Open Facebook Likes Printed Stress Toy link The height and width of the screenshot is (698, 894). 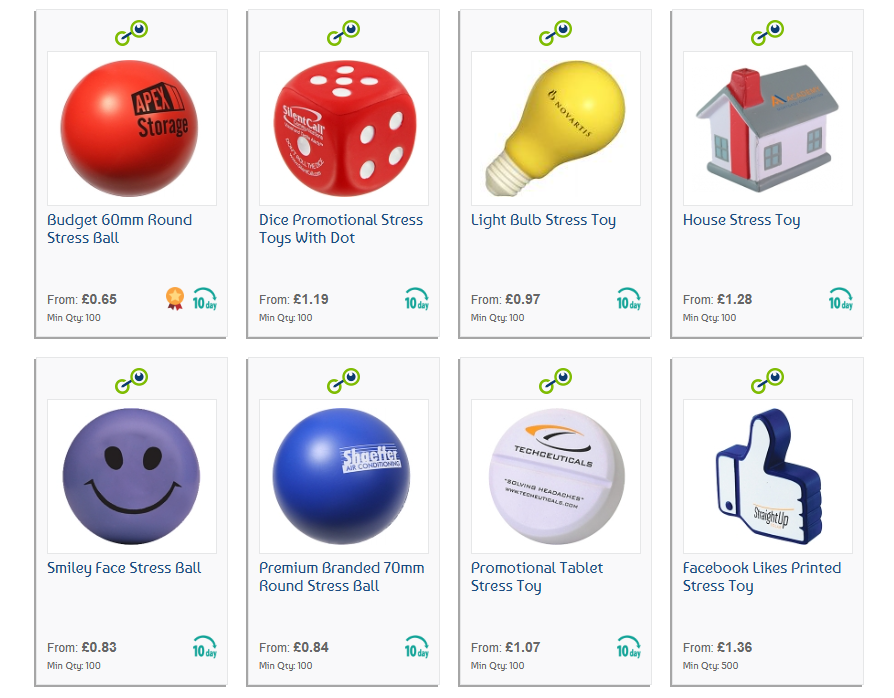pos(762,577)
